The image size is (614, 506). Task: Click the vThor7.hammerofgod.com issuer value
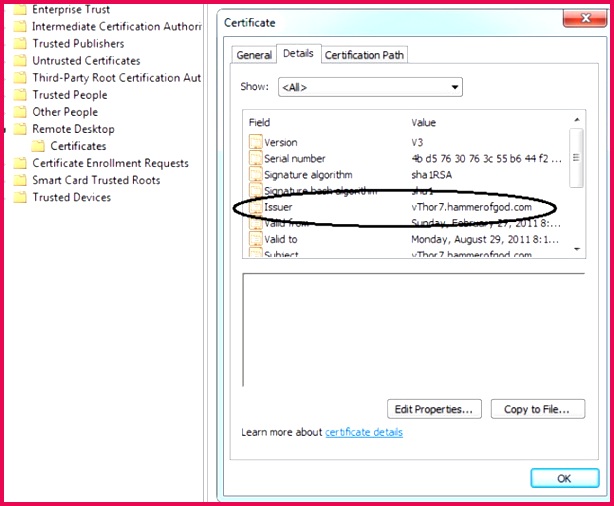pyautogui.click(x=471, y=207)
